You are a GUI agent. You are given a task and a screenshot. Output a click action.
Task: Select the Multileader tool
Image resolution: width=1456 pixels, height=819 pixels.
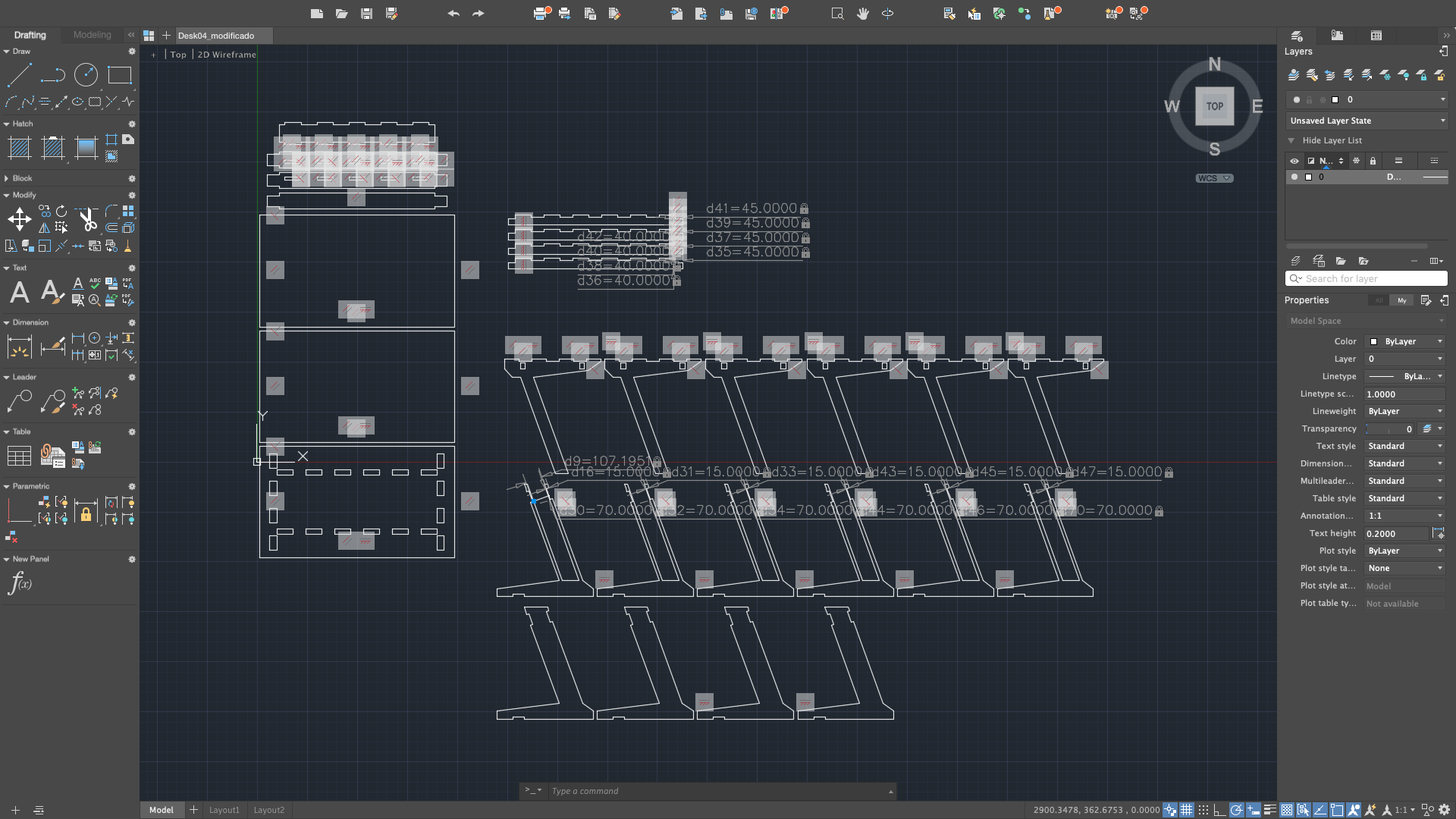pyautogui.click(x=19, y=401)
